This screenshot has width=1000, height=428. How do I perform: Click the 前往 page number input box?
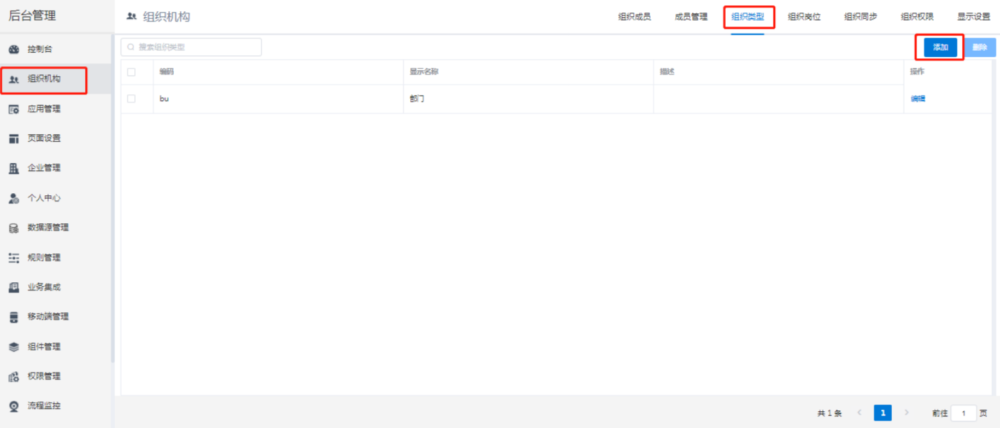point(963,412)
